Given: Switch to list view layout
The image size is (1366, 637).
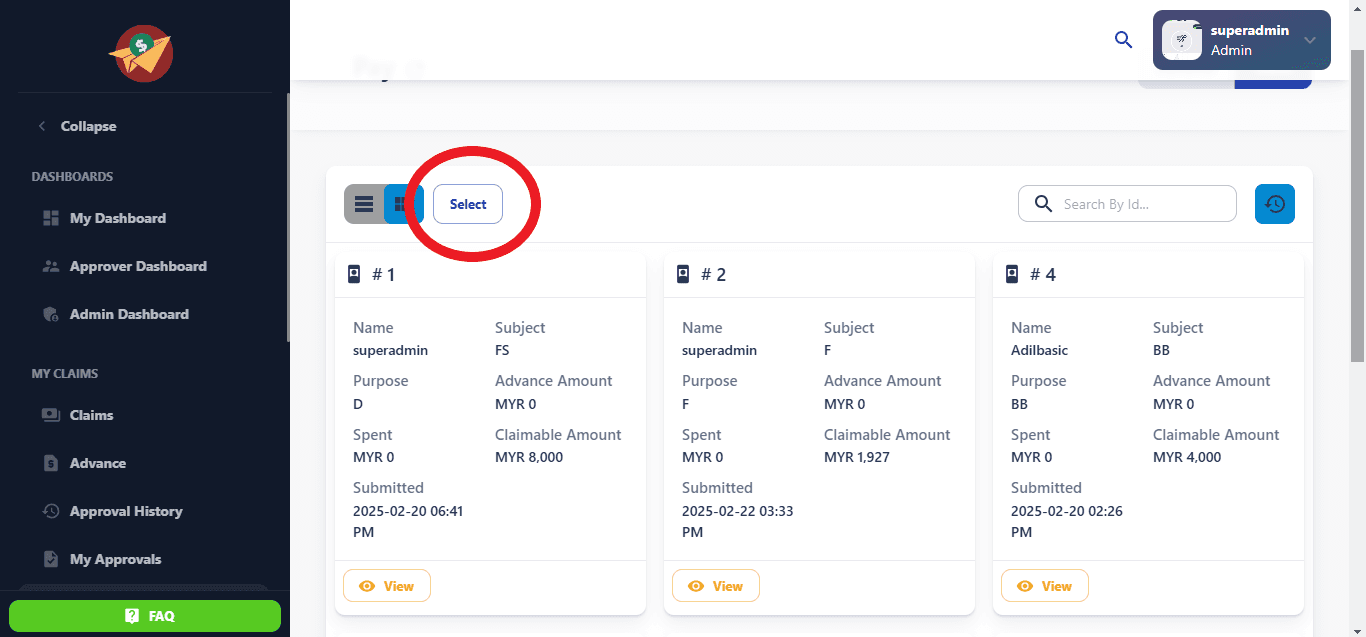Looking at the screenshot, I should click(364, 204).
